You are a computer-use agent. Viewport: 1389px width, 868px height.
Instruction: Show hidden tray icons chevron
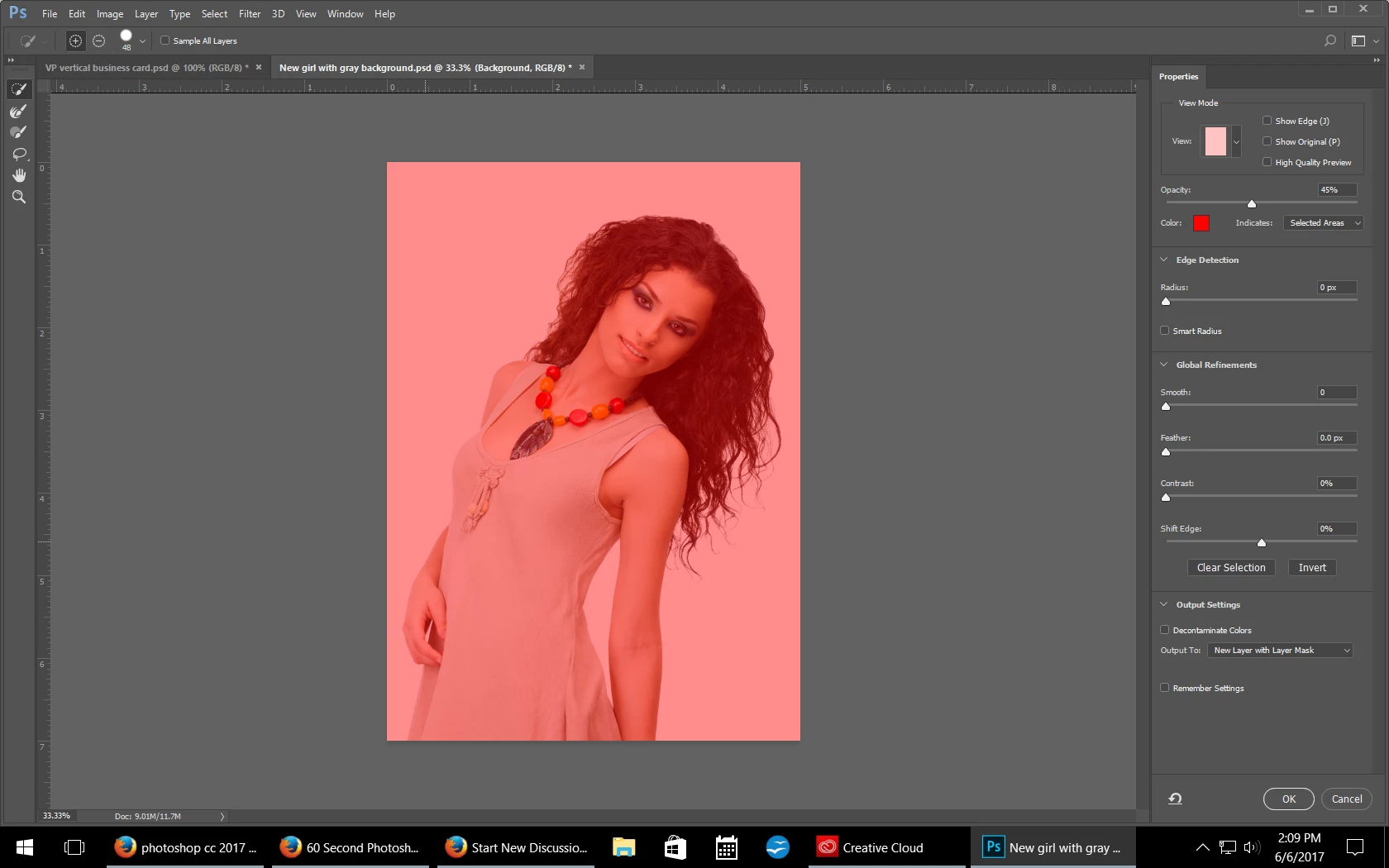(x=1203, y=847)
